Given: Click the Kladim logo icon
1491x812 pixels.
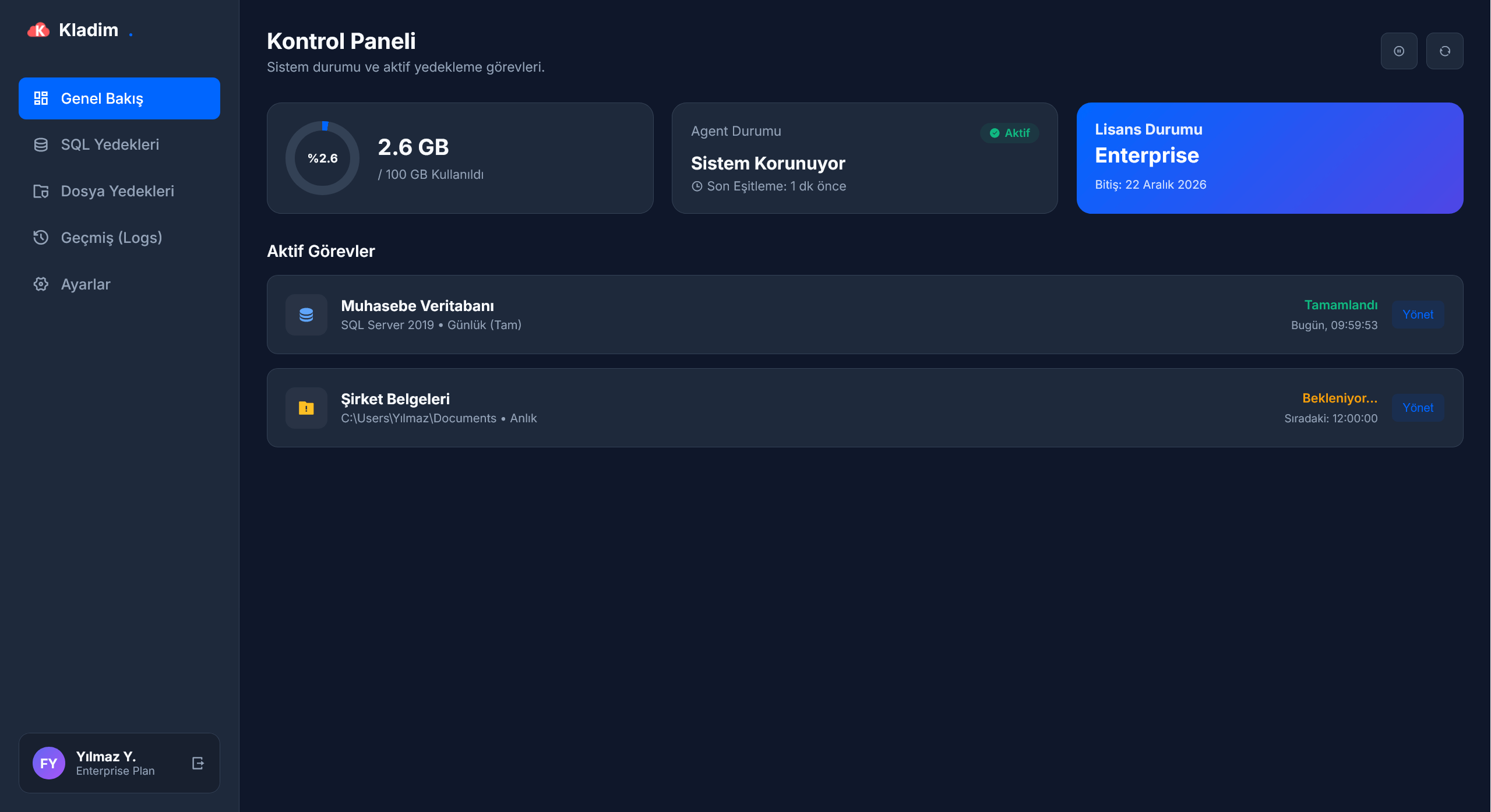Looking at the screenshot, I should coord(37,30).
